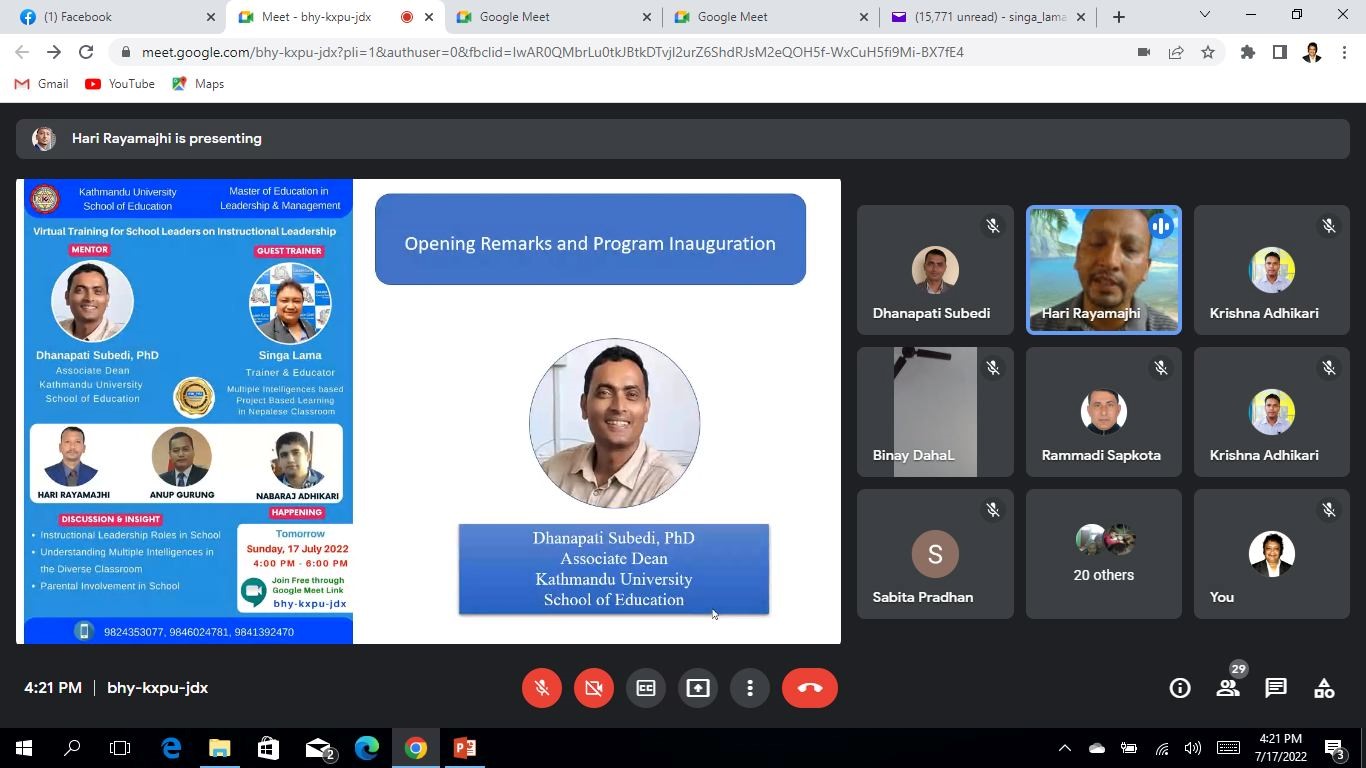
Task: Open PowerPoint from the taskbar
Action: (465, 748)
